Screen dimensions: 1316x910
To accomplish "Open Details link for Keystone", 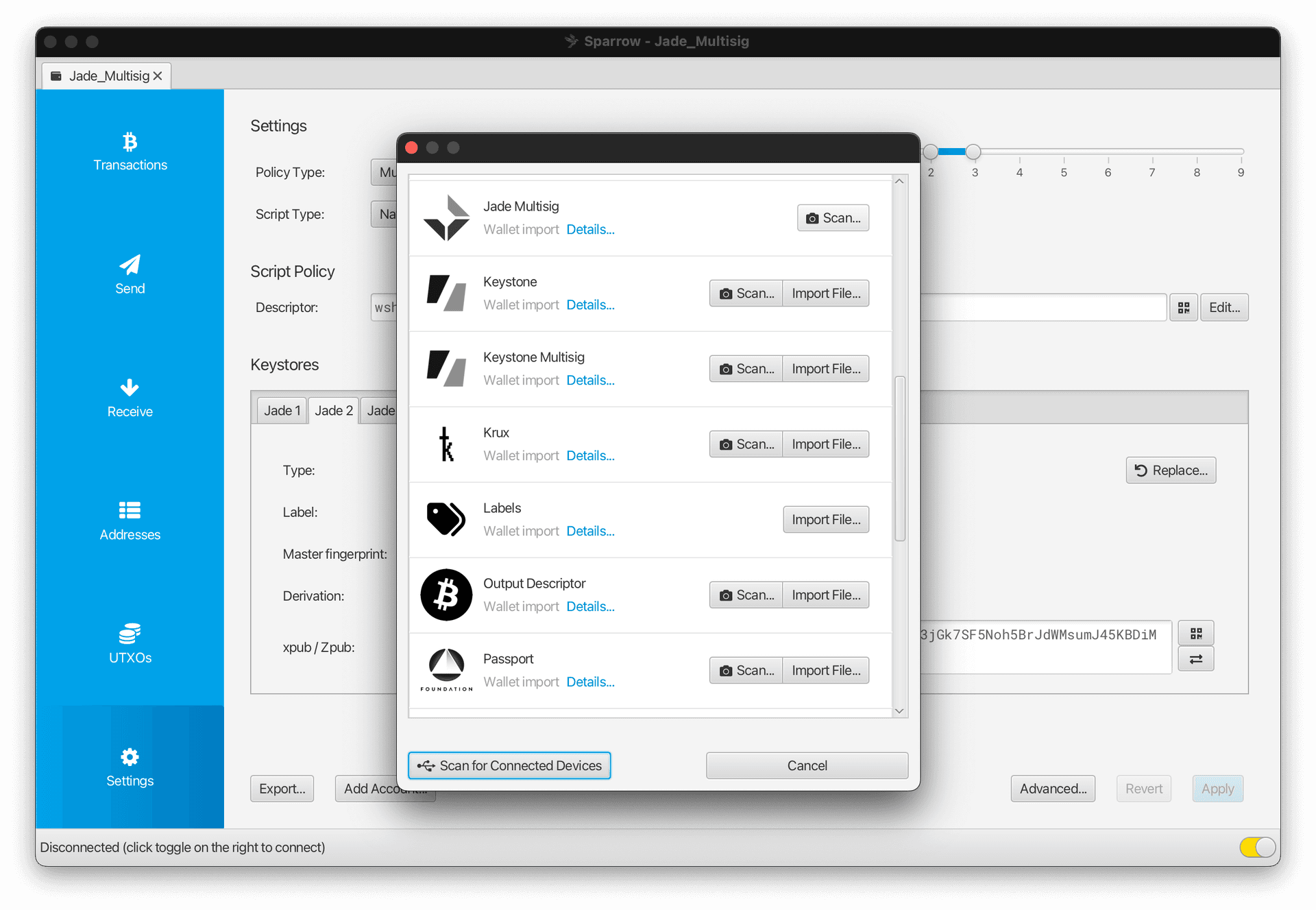I will coord(590,305).
